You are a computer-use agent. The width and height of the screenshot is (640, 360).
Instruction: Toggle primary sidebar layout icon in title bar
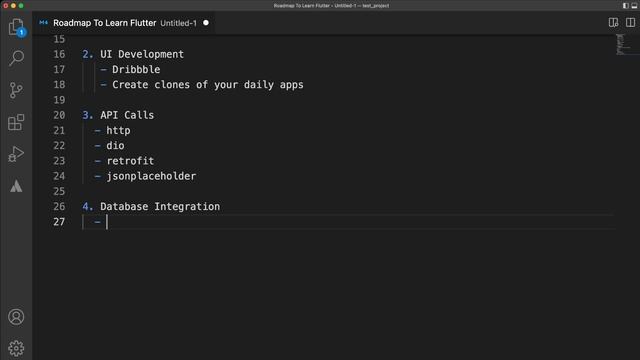pos(625,6)
